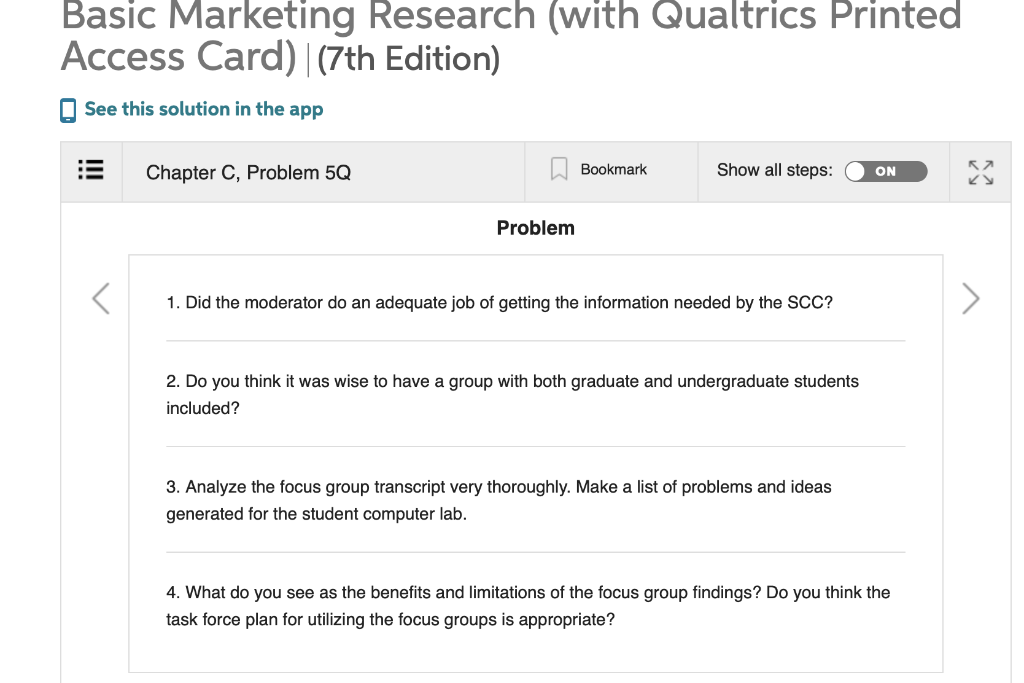Viewport: 1024px width, 683px height.
Task: Click question 3 about the focus group transcript
Action: click(x=499, y=500)
